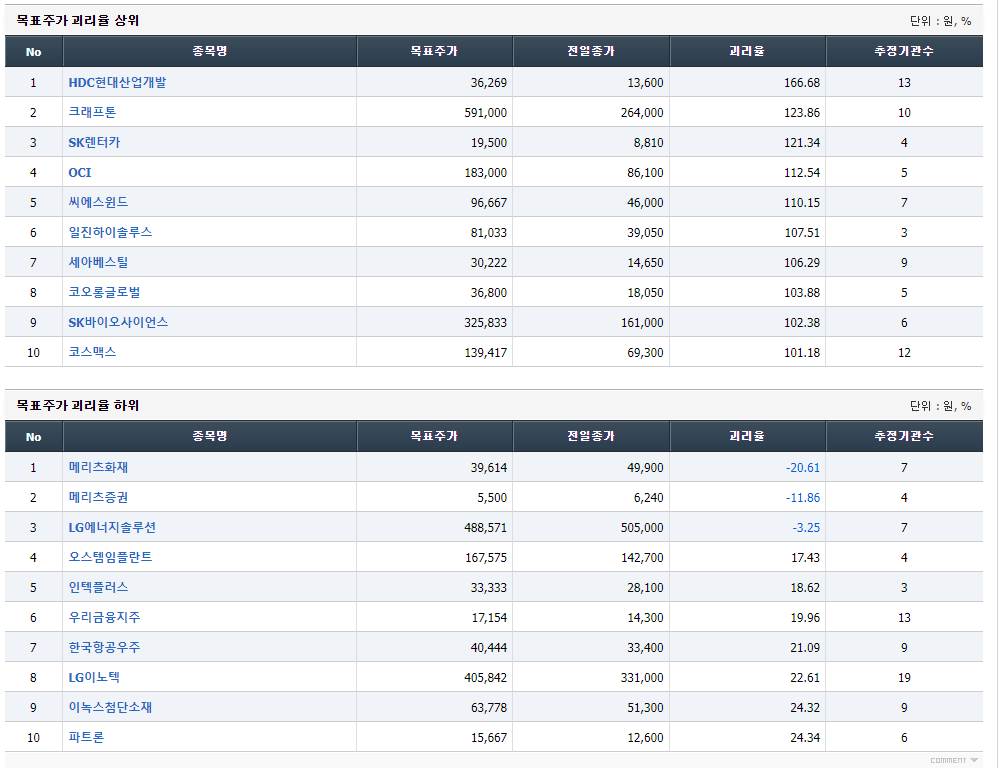
Task: Open the 이녹스첨단소재 stock link
Action: click(110, 707)
